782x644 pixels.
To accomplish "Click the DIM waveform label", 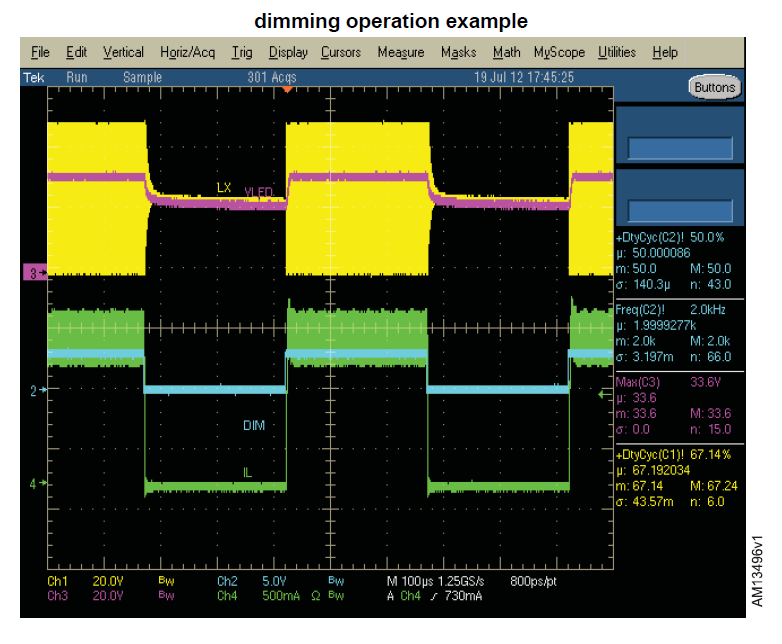I will 255,425.
